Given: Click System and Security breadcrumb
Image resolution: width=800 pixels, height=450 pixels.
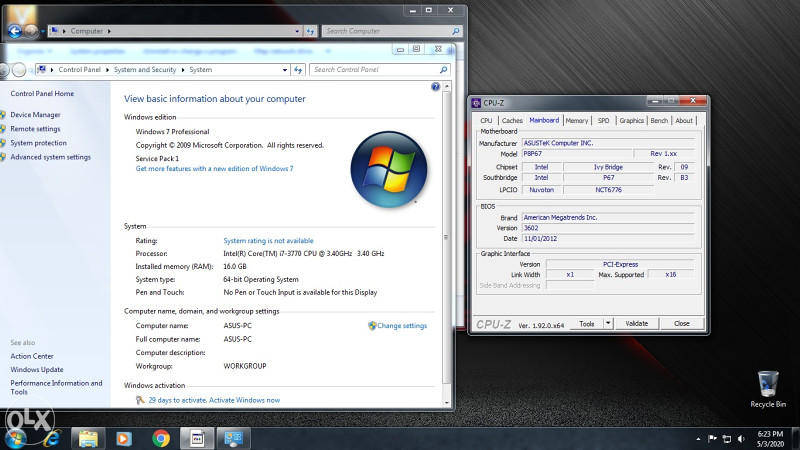Looking at the screenshot, I should [145, 70].
